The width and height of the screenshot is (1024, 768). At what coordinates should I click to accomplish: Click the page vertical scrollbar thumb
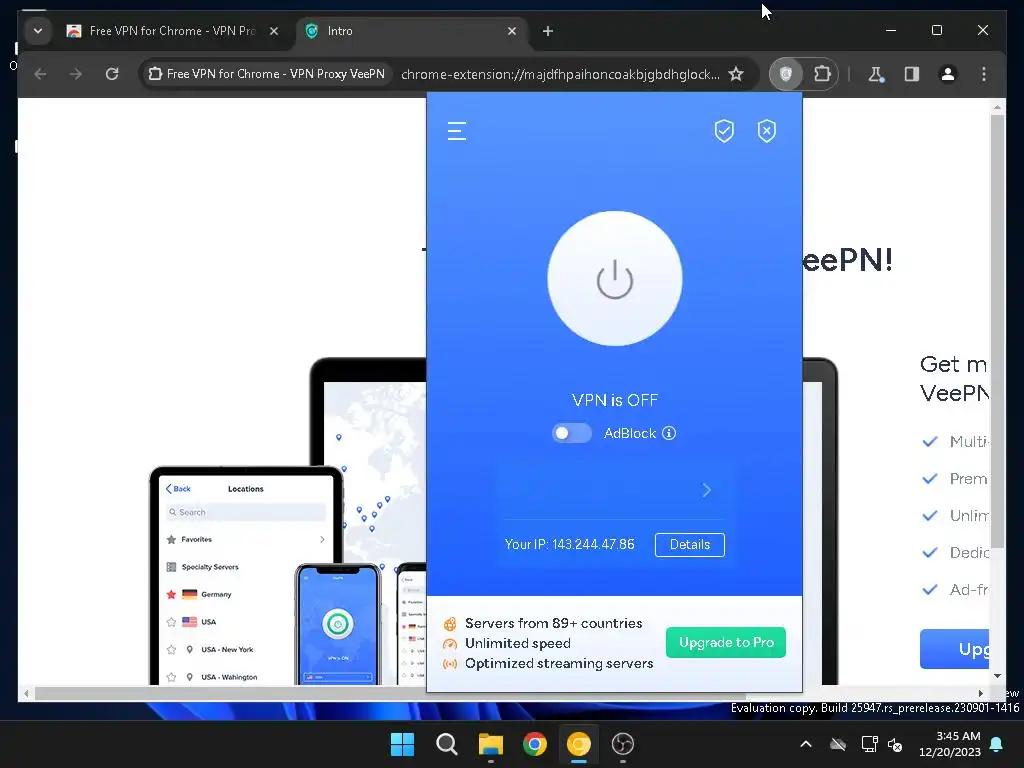[x=997, y=332]
